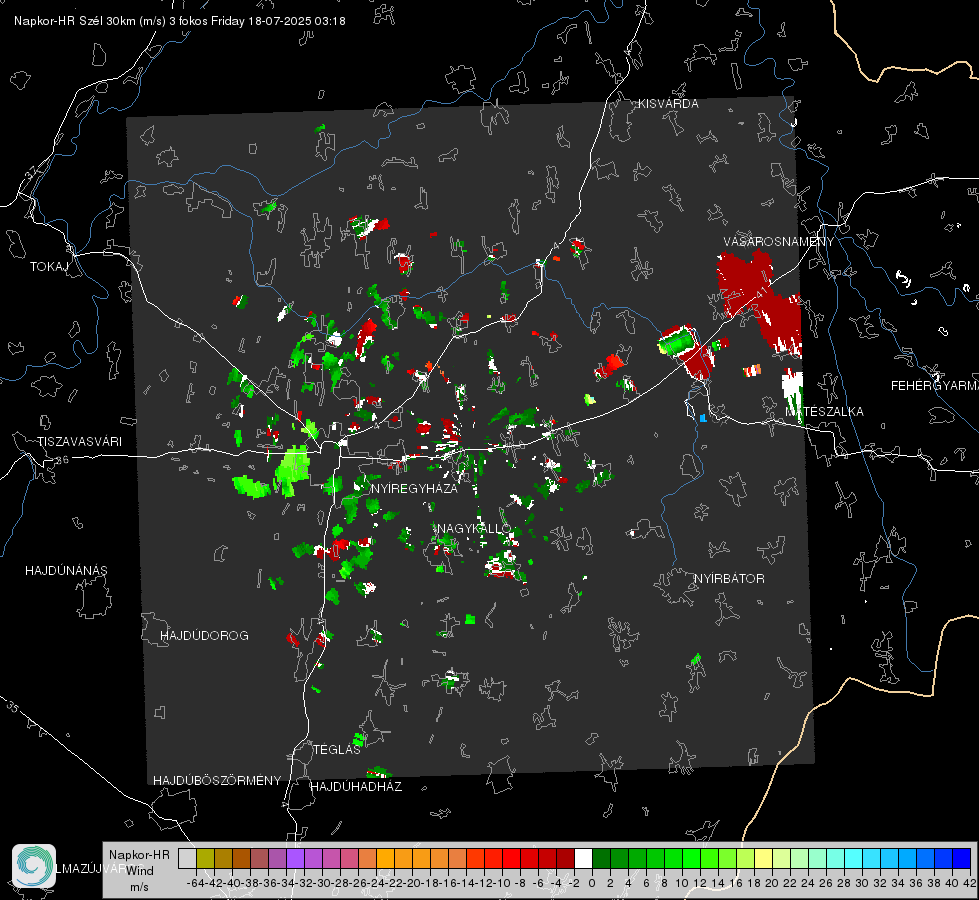
Task: Pick the cyan legend swatch between 28 and 30
Action: [x=854, y=858]
